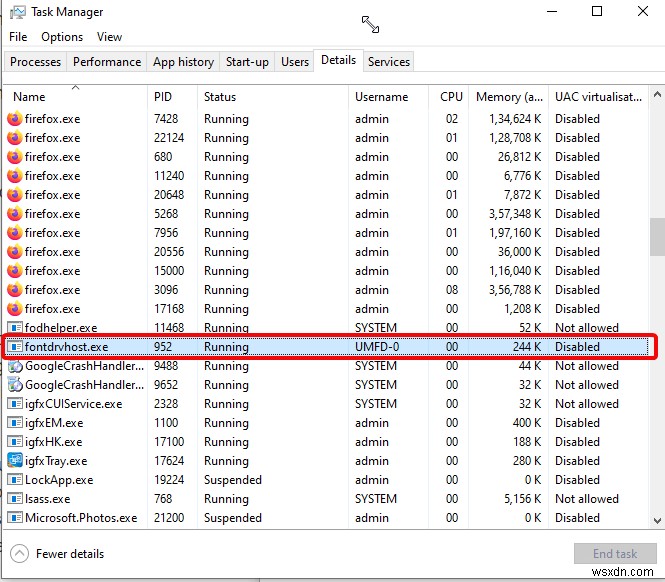Screen dimensions: 665x582
Task: Click the scrollbar down arrow
Action: [657, 520]
